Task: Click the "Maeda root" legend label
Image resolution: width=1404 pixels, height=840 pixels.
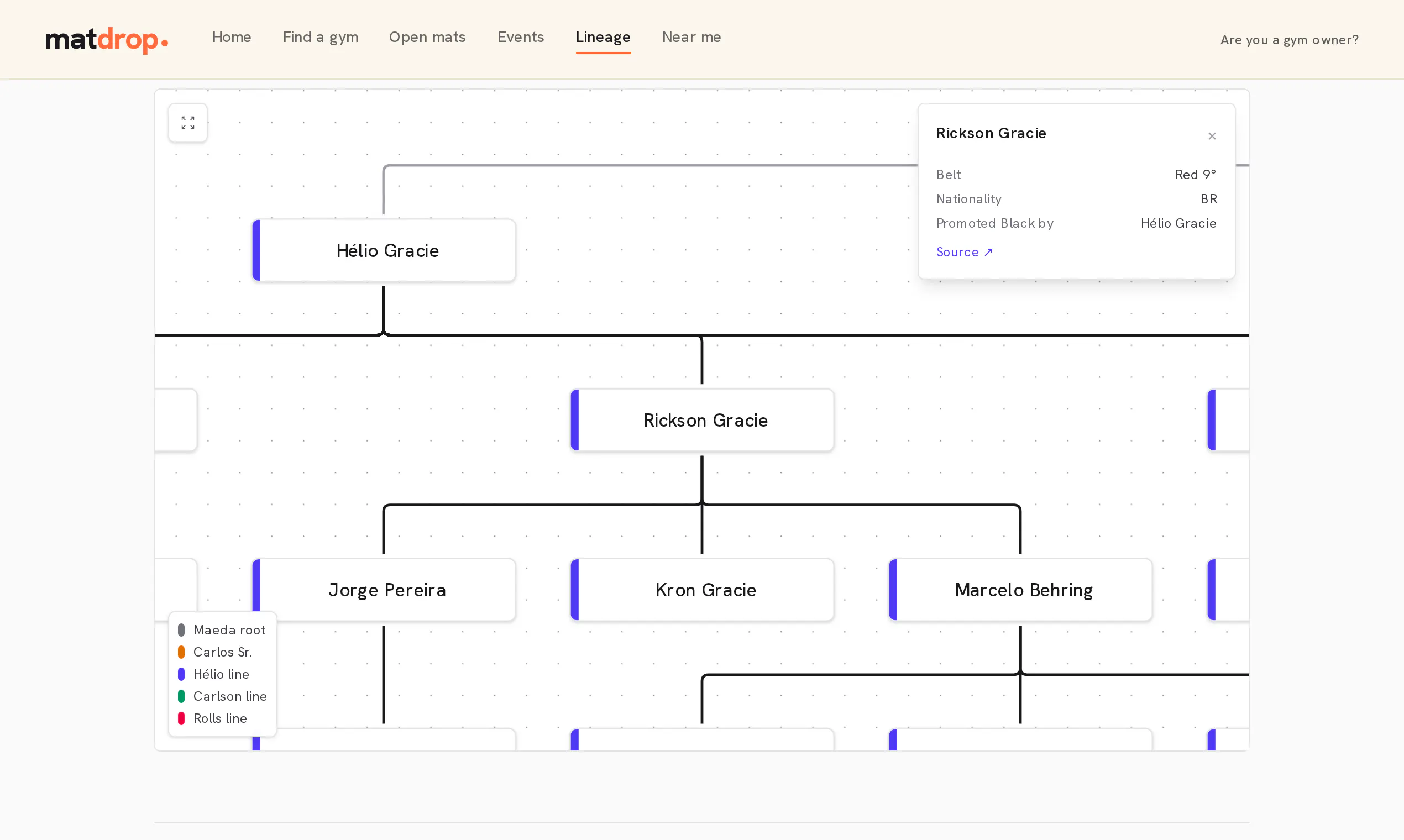Action: (229, 630)
